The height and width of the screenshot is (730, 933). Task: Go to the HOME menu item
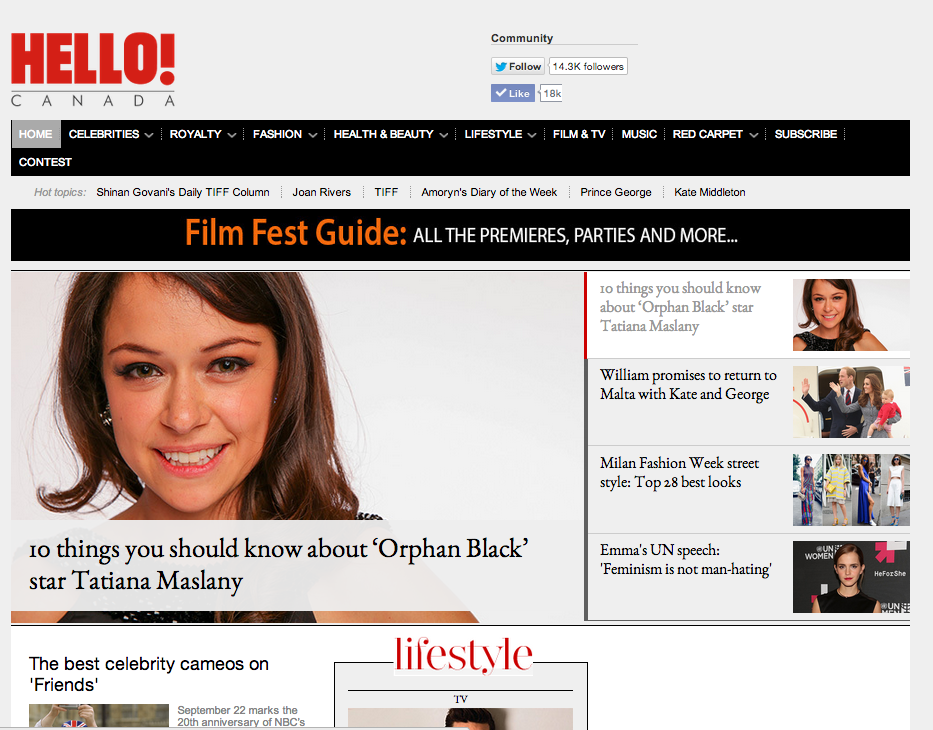pyautogui.click(x=36, y=134)
